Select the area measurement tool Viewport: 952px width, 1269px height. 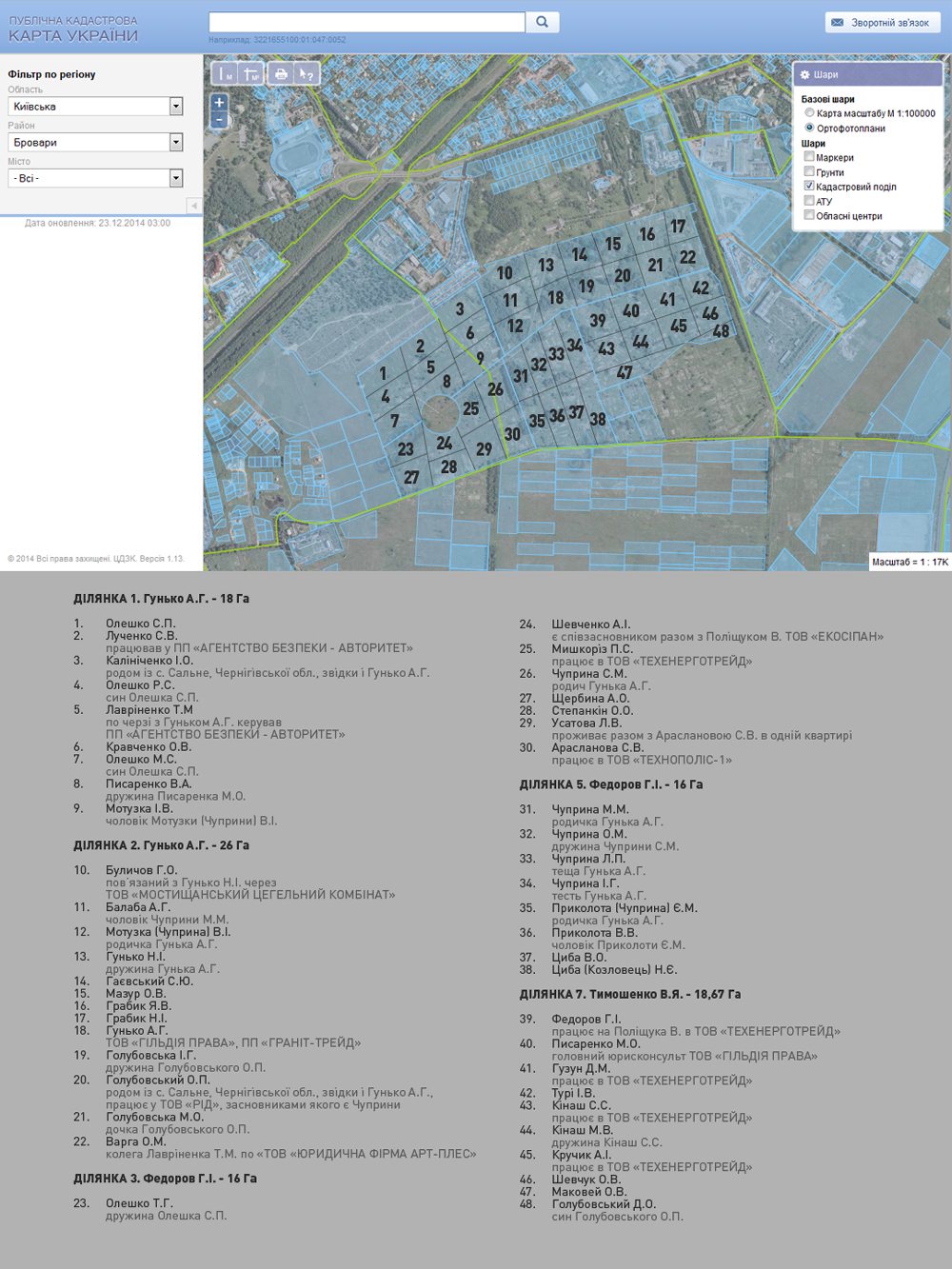tap(251, 74)
